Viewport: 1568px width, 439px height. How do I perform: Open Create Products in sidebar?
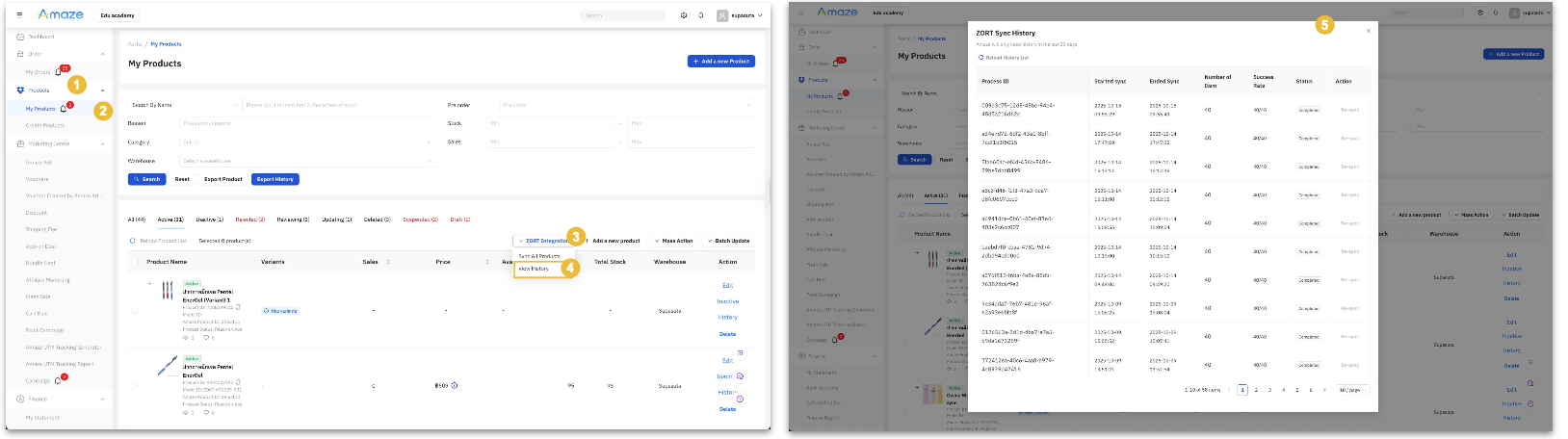(x=45, y=125)
